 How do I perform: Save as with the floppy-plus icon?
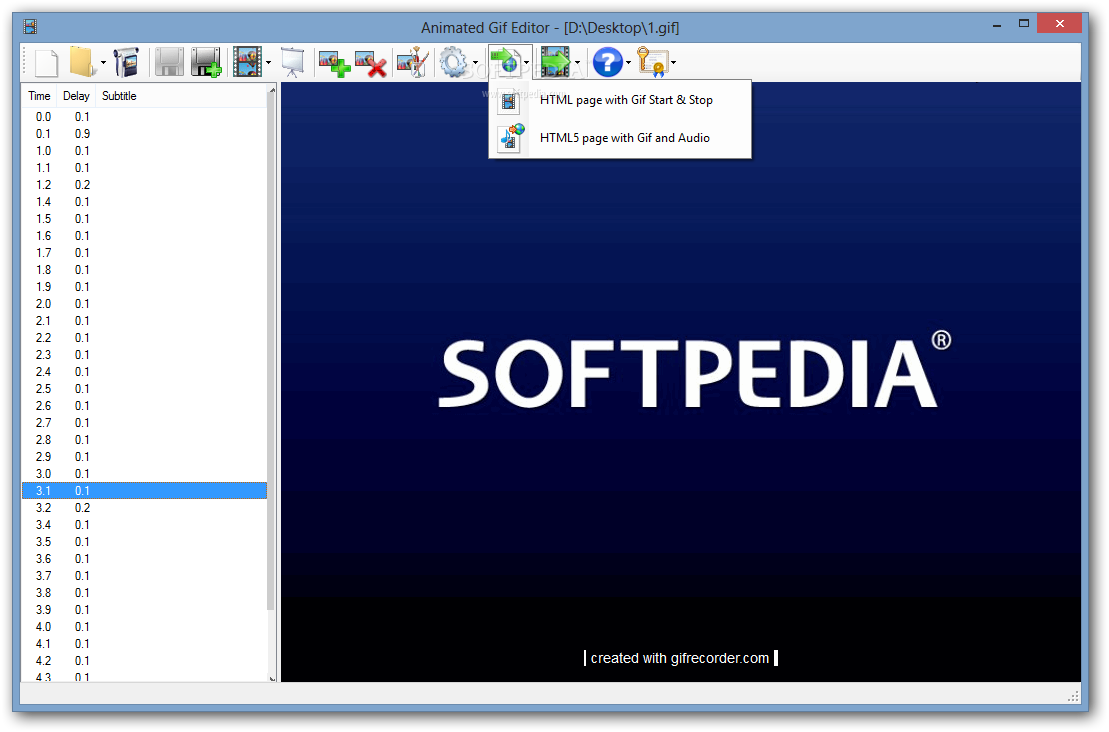[x=206, y=63]
